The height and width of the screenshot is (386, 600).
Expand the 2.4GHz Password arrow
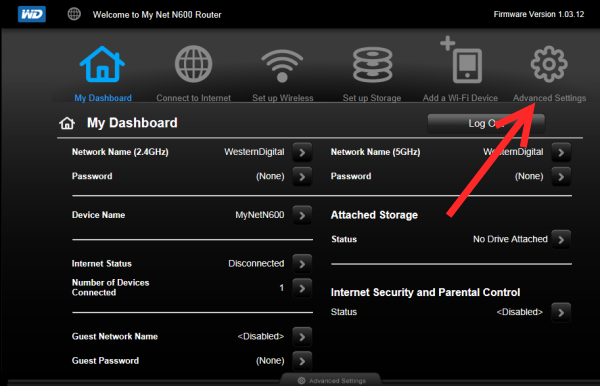[x=302, y=176]
